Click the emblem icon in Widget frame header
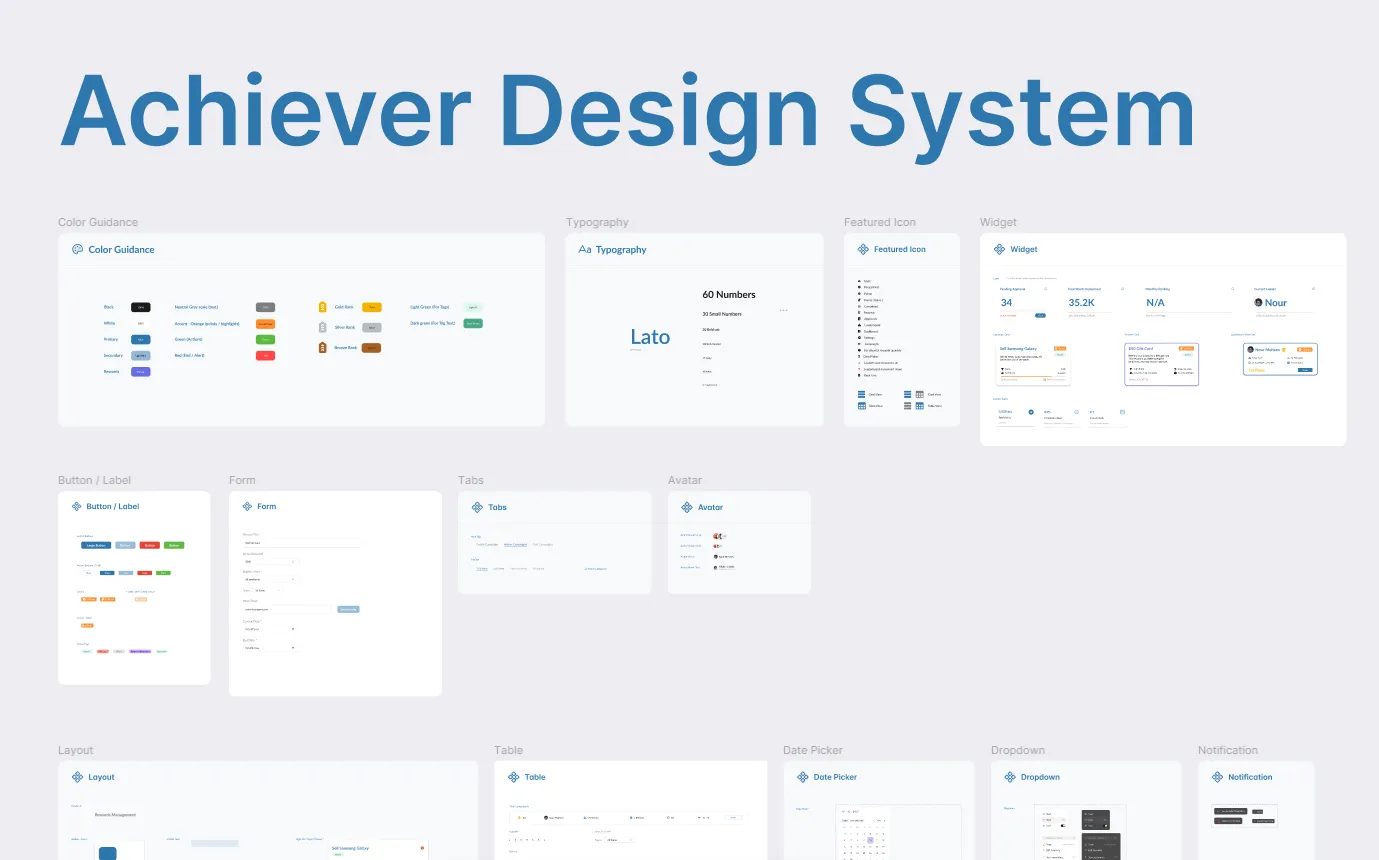1379x860 pixels. (x=999, y=249)
